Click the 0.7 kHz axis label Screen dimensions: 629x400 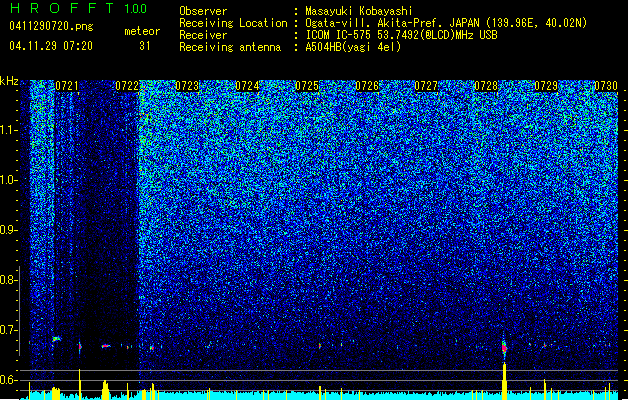pyautogui.click(x=8, y=330)
